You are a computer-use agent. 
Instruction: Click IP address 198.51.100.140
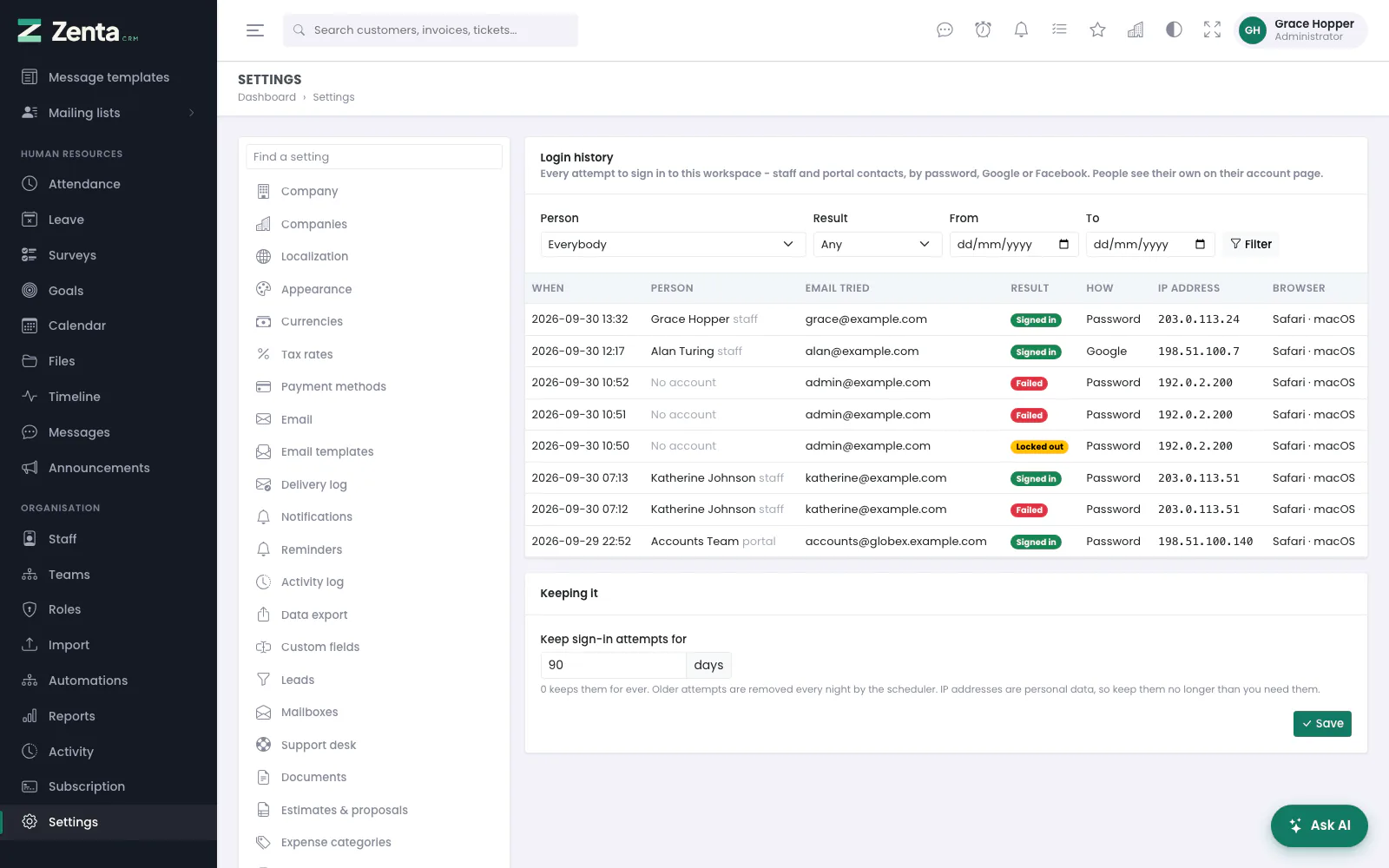(1205, 541)
